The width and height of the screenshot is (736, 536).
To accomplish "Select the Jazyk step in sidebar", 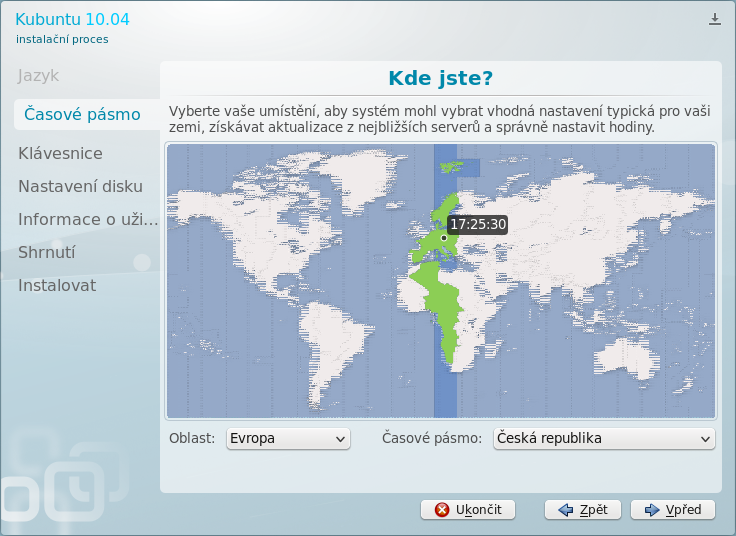I will 38,76.
